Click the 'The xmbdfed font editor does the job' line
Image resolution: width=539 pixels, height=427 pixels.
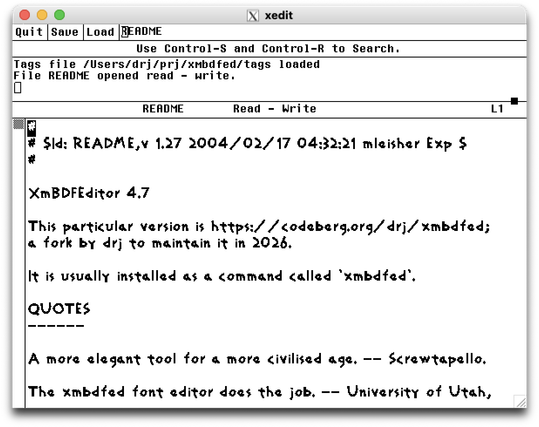click(260, 392)
